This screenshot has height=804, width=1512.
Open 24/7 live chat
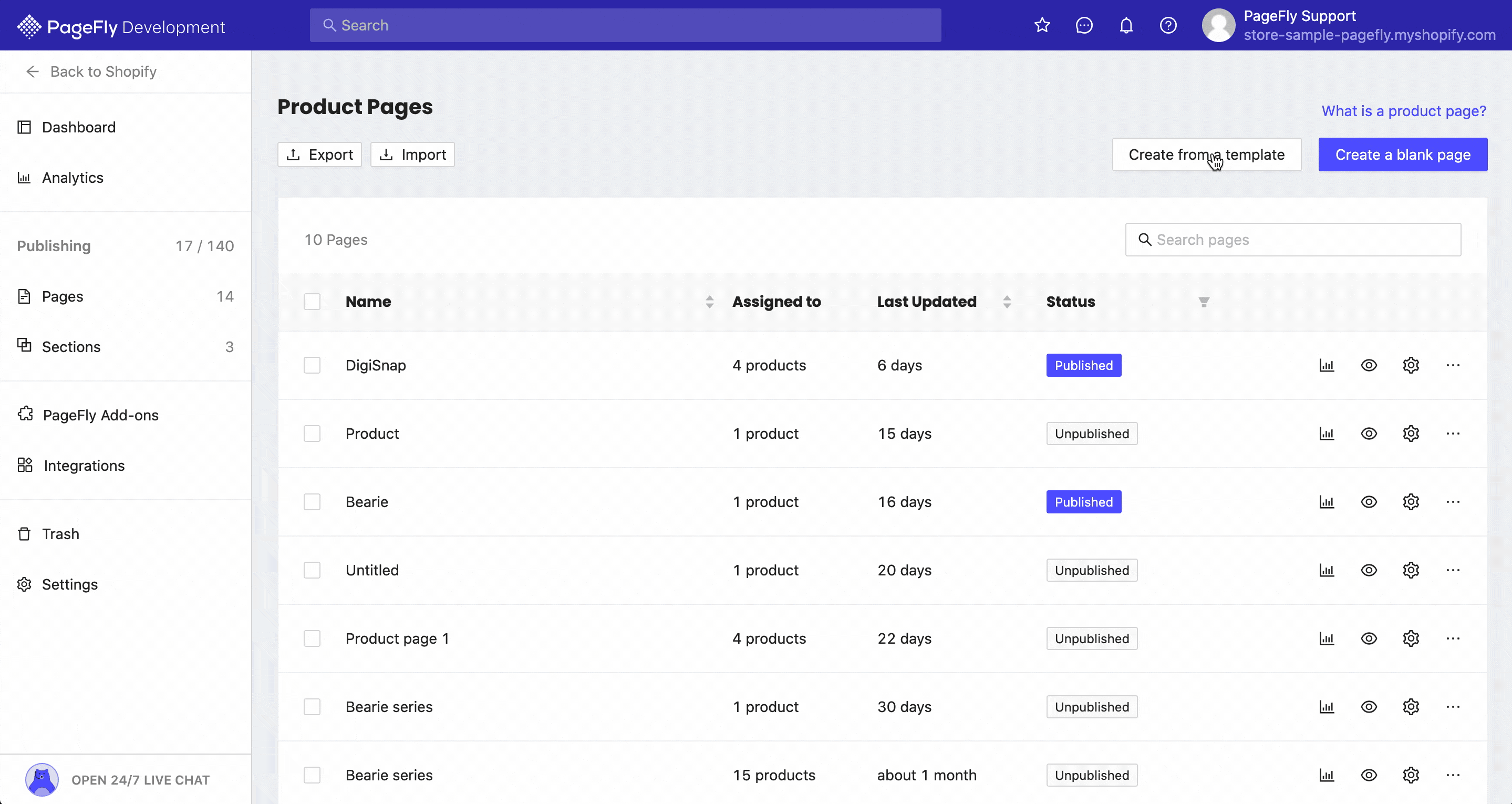pyautogui.click(x=140, y=780)
